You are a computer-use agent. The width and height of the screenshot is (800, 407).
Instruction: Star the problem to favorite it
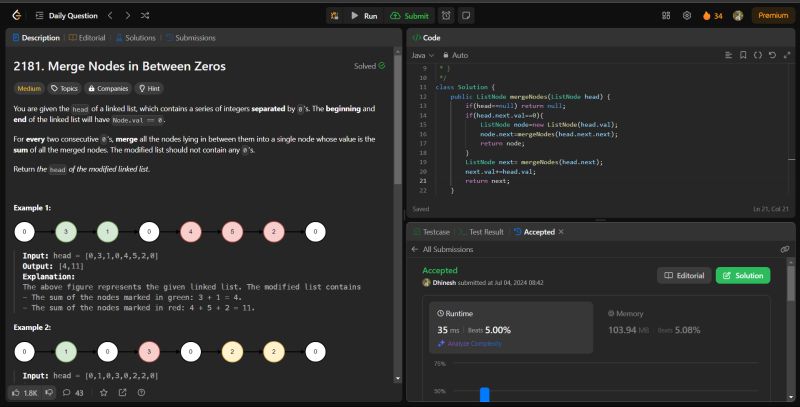point(103,393)
